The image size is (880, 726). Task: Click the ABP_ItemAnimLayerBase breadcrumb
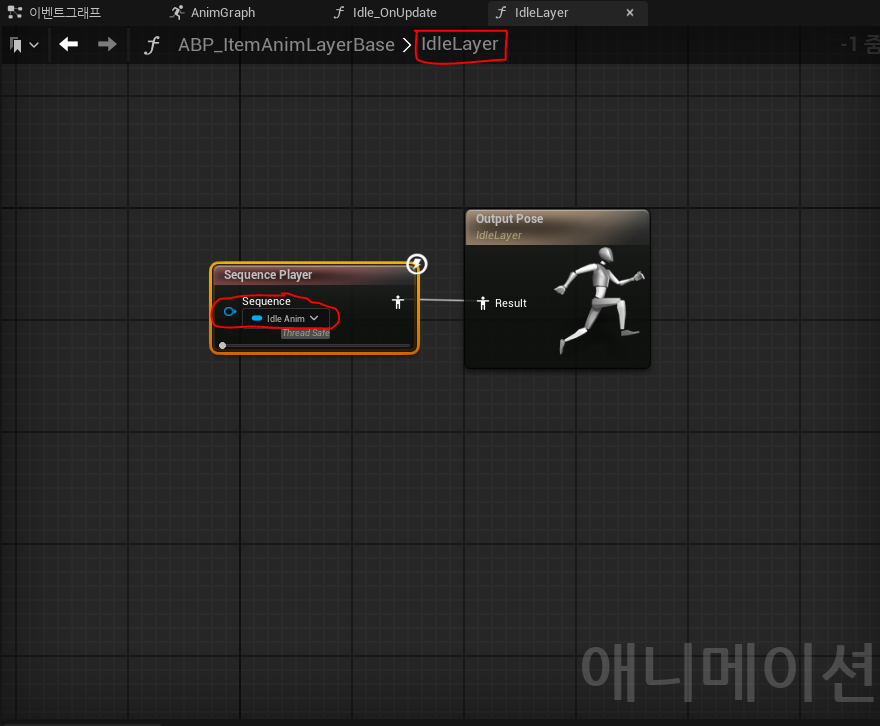click(x=286, y=45)
